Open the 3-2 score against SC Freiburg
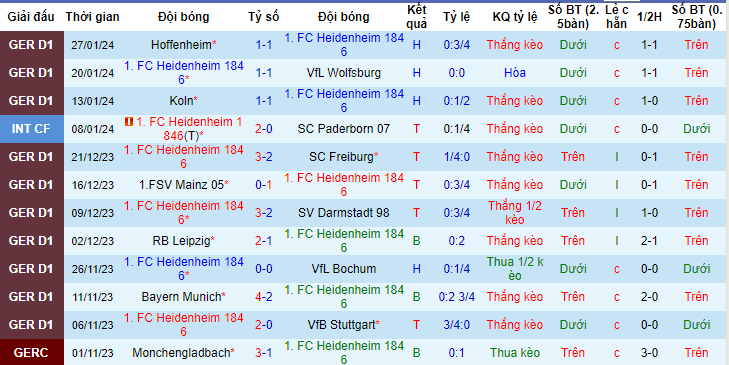This screenshot has height=365, width=729. (x=264, y=157)
